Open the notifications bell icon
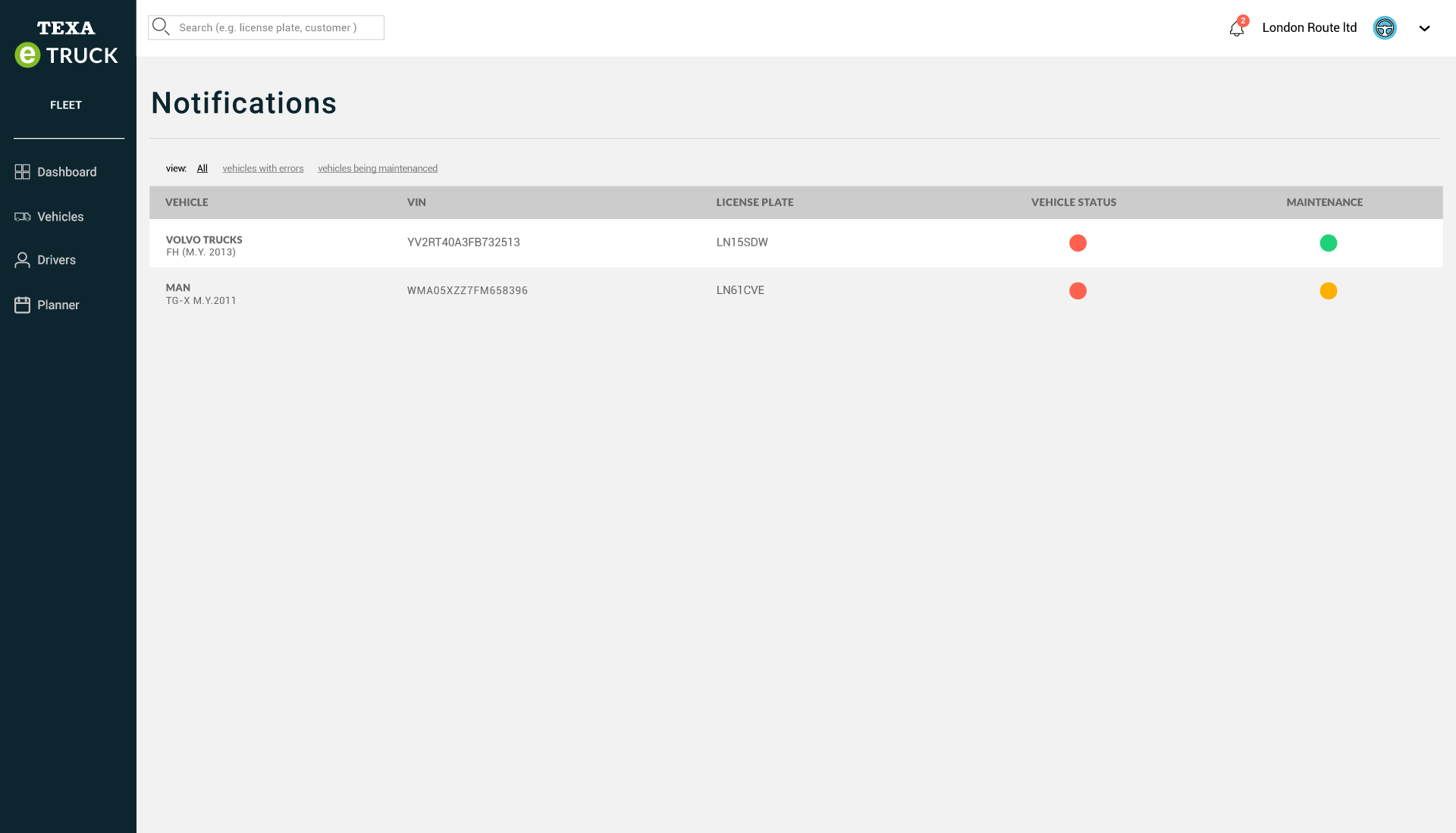Image resolution: width=1456 pixels, height=833 pixels. point(1237,28)
